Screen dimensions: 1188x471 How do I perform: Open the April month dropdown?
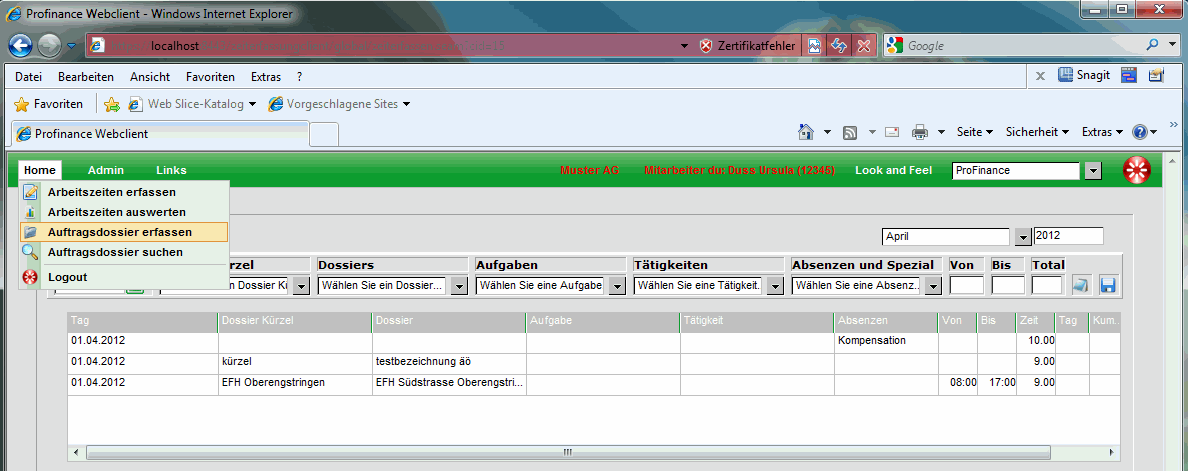pyautogui.click(x=1022, y=237)
